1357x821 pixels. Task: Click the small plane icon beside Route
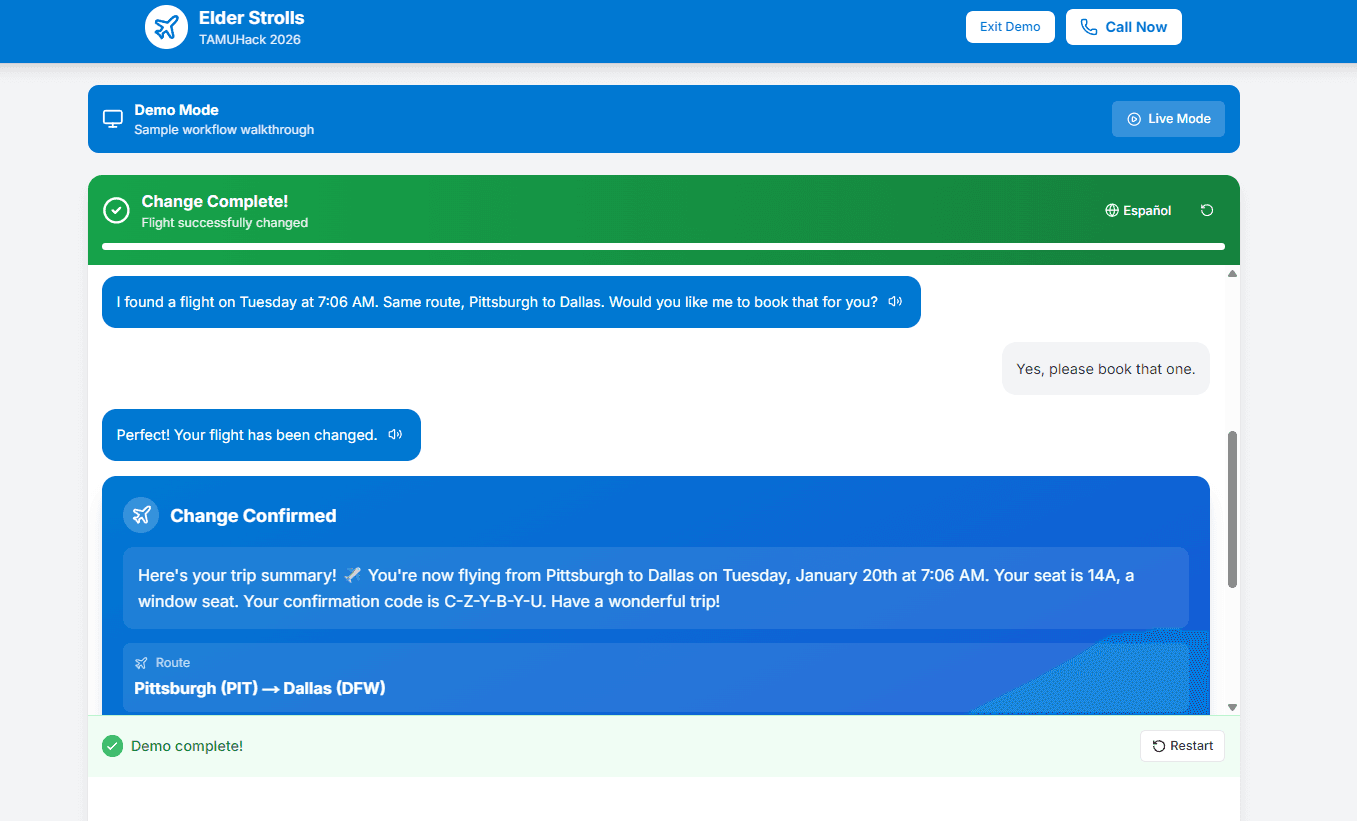click(141, 663)
